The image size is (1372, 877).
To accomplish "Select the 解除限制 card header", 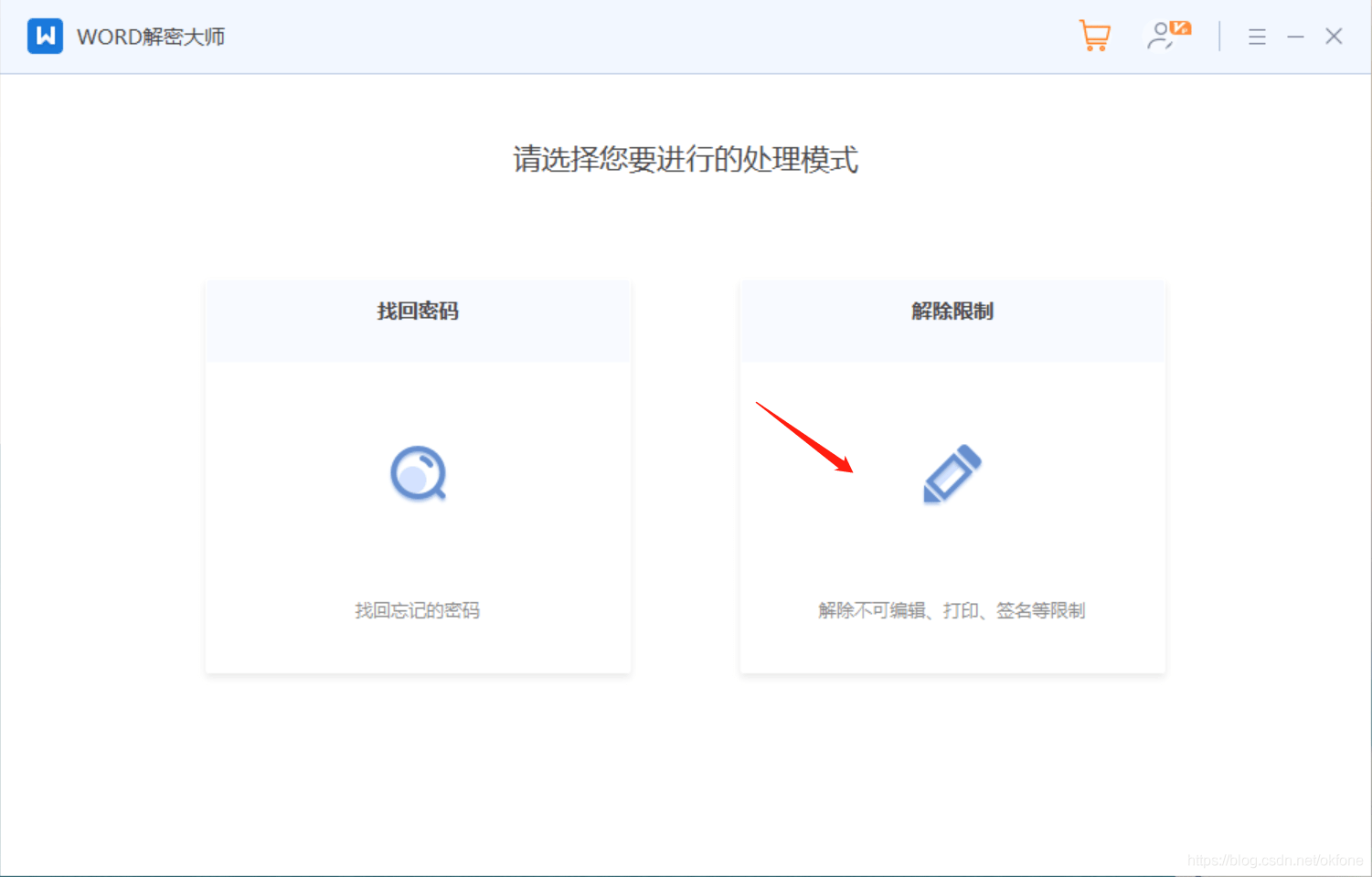I will [x=952, y=312].
